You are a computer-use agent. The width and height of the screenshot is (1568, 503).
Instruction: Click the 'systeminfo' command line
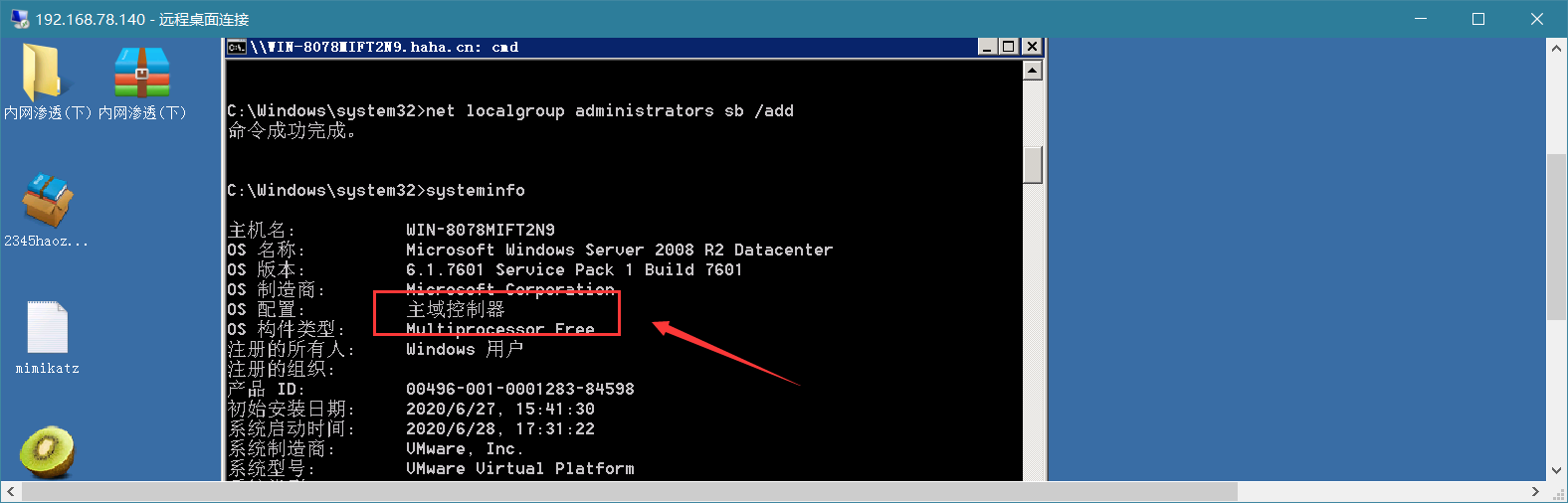coord(376,190)
